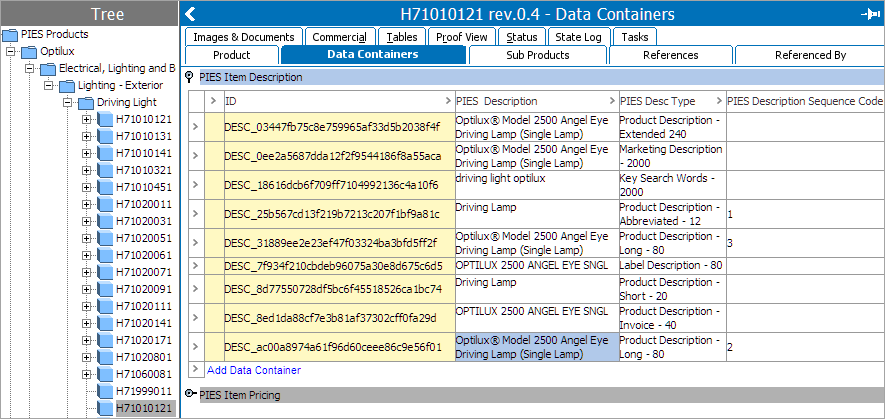The image size is (885, 419).
Task: Open the State Log tab
Action: (578, 37)
